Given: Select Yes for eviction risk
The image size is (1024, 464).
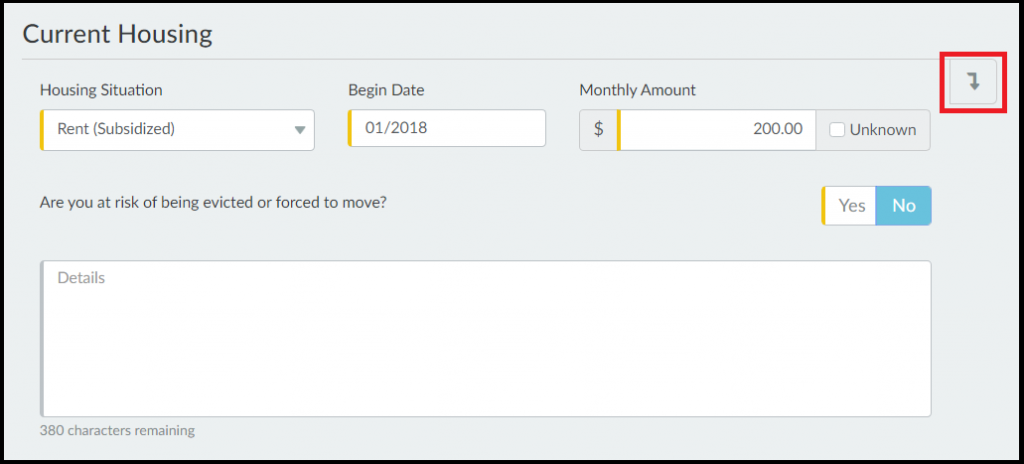Looking at the screenshot, I should (x=851, y=206).
